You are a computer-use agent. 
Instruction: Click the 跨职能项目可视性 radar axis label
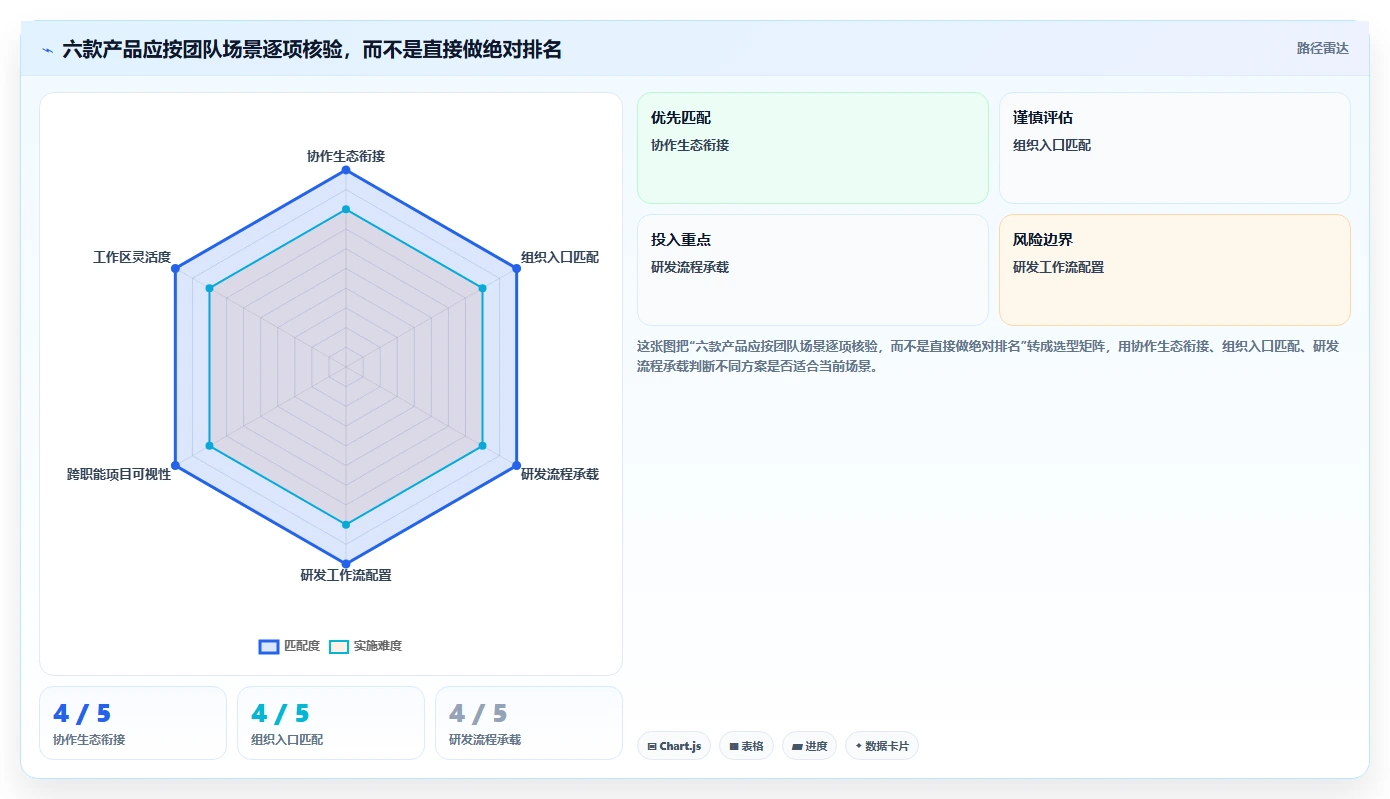tap(119, 474)
